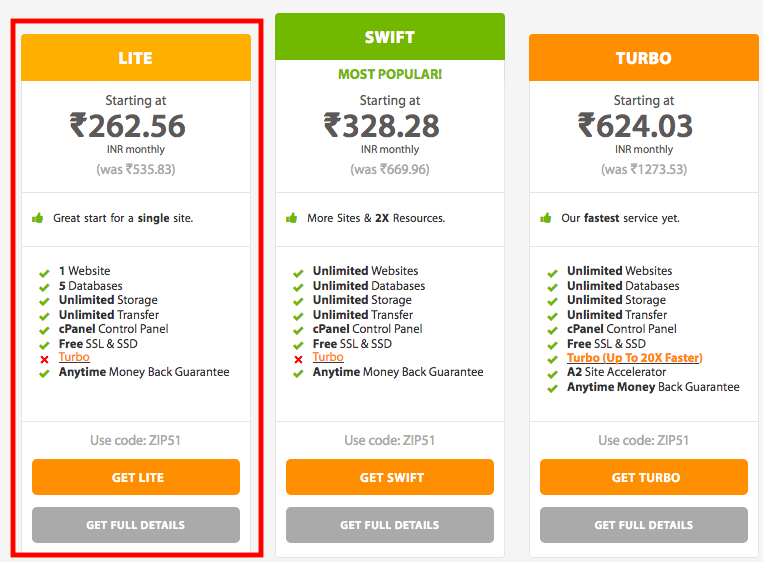The width and height of the screenshot is (763, 562).
Task: Click the GET TURBO button
Action: click(644, 477)
